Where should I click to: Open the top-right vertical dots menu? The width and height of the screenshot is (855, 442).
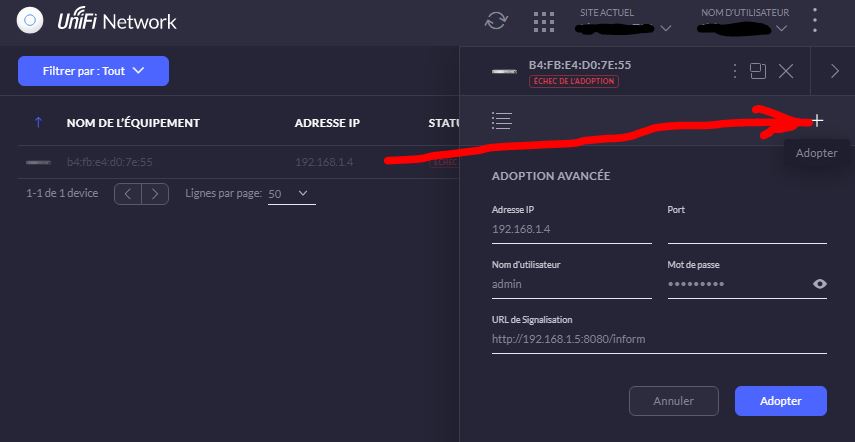click(815, 20)
